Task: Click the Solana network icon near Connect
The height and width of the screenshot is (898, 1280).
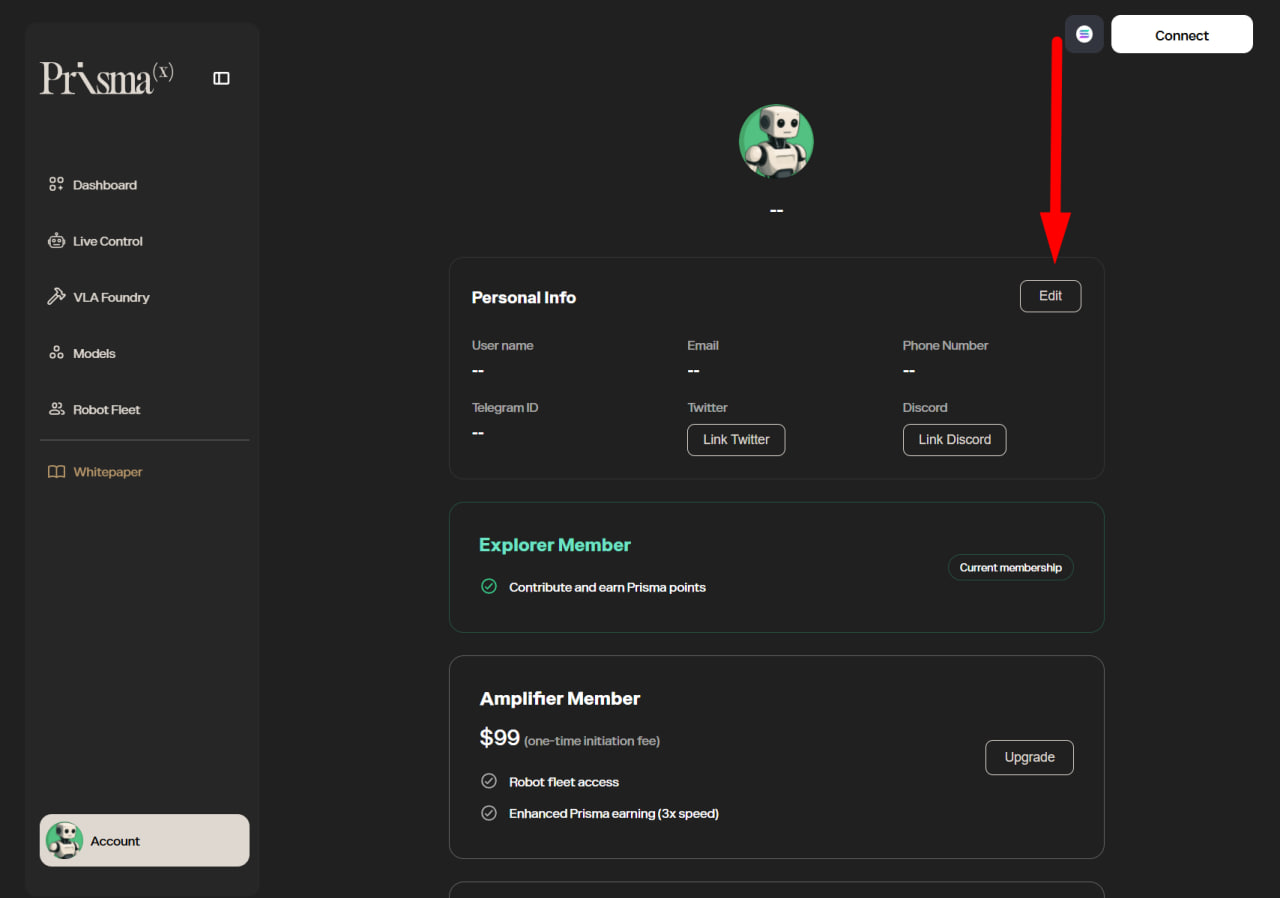Action: pos(1084,34)
